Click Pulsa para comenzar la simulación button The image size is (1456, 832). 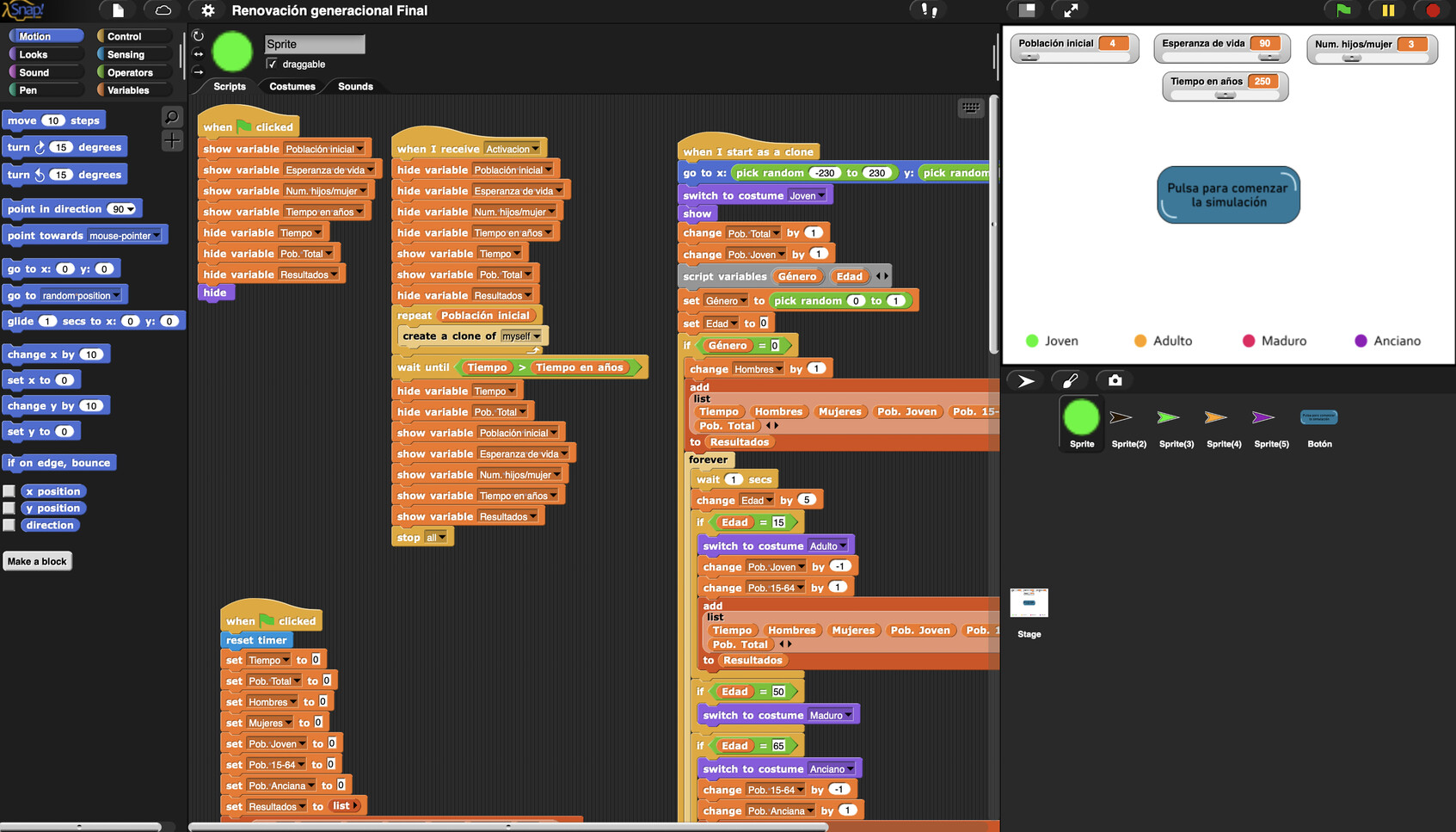[1227, 195]
